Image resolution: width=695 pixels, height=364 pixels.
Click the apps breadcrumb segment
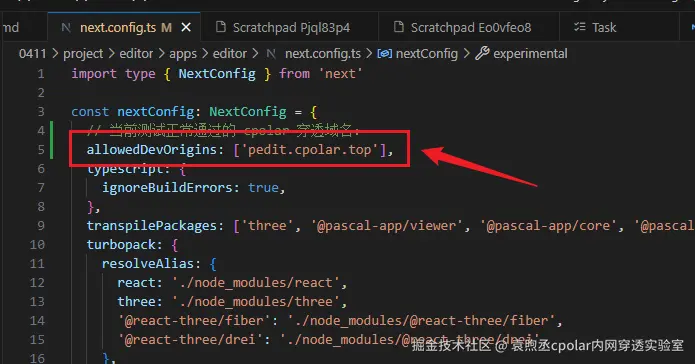[183, 54]
